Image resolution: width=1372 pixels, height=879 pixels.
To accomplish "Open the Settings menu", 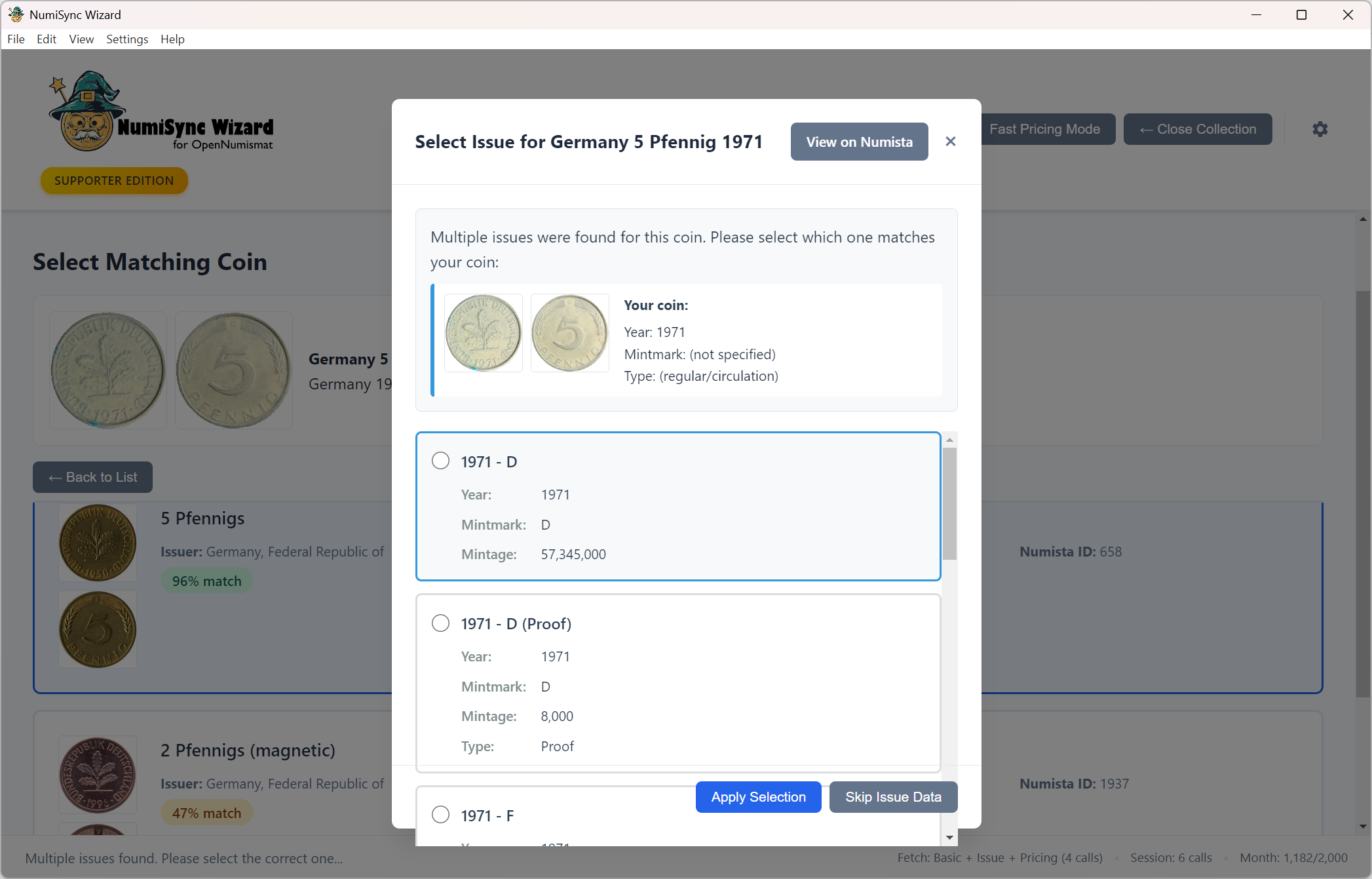I will 127,39.
